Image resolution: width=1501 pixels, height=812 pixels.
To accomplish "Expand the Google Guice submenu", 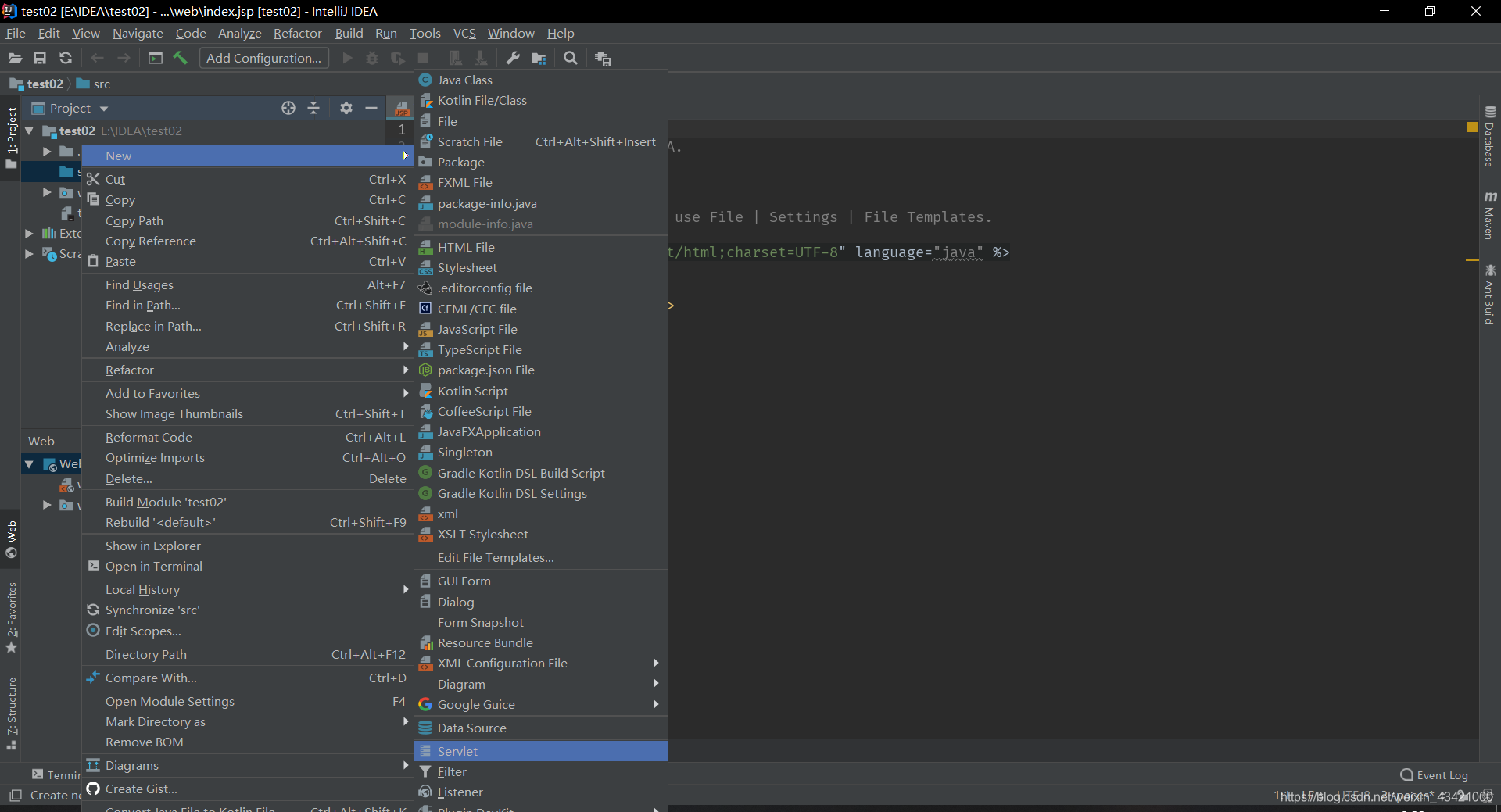I will click(x=541, y=704).
